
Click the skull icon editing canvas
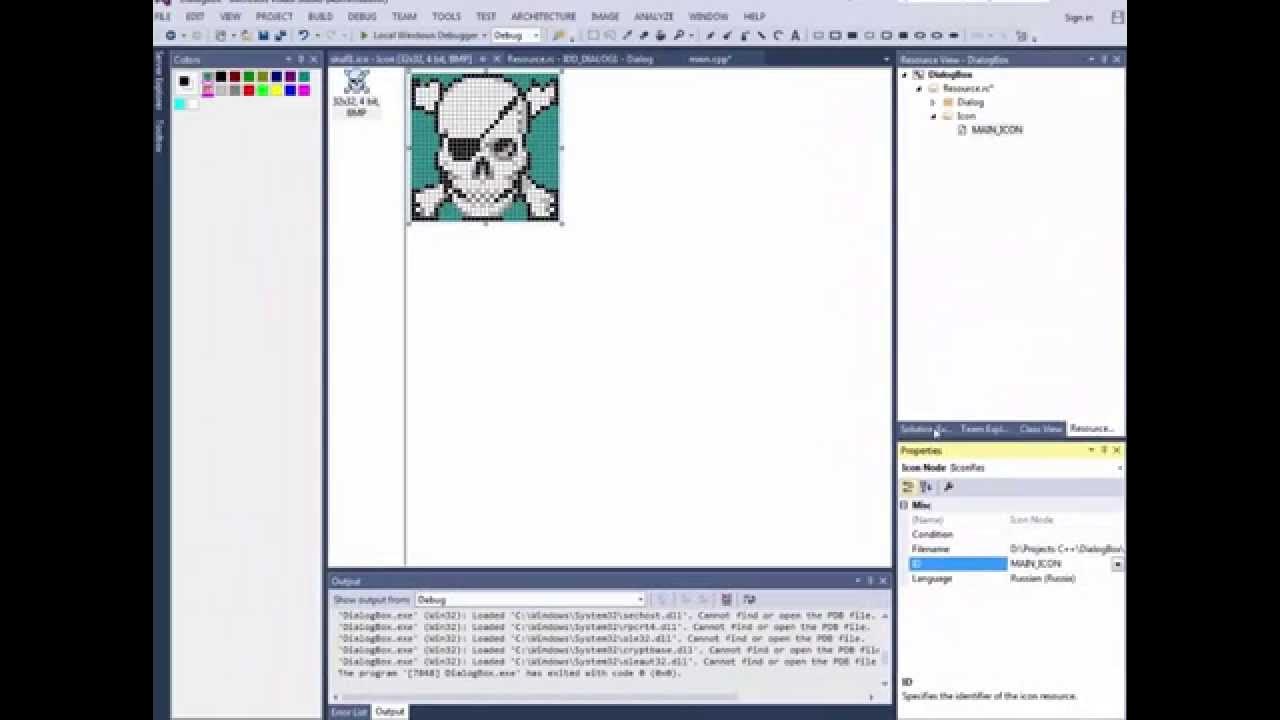click(486, 147)
